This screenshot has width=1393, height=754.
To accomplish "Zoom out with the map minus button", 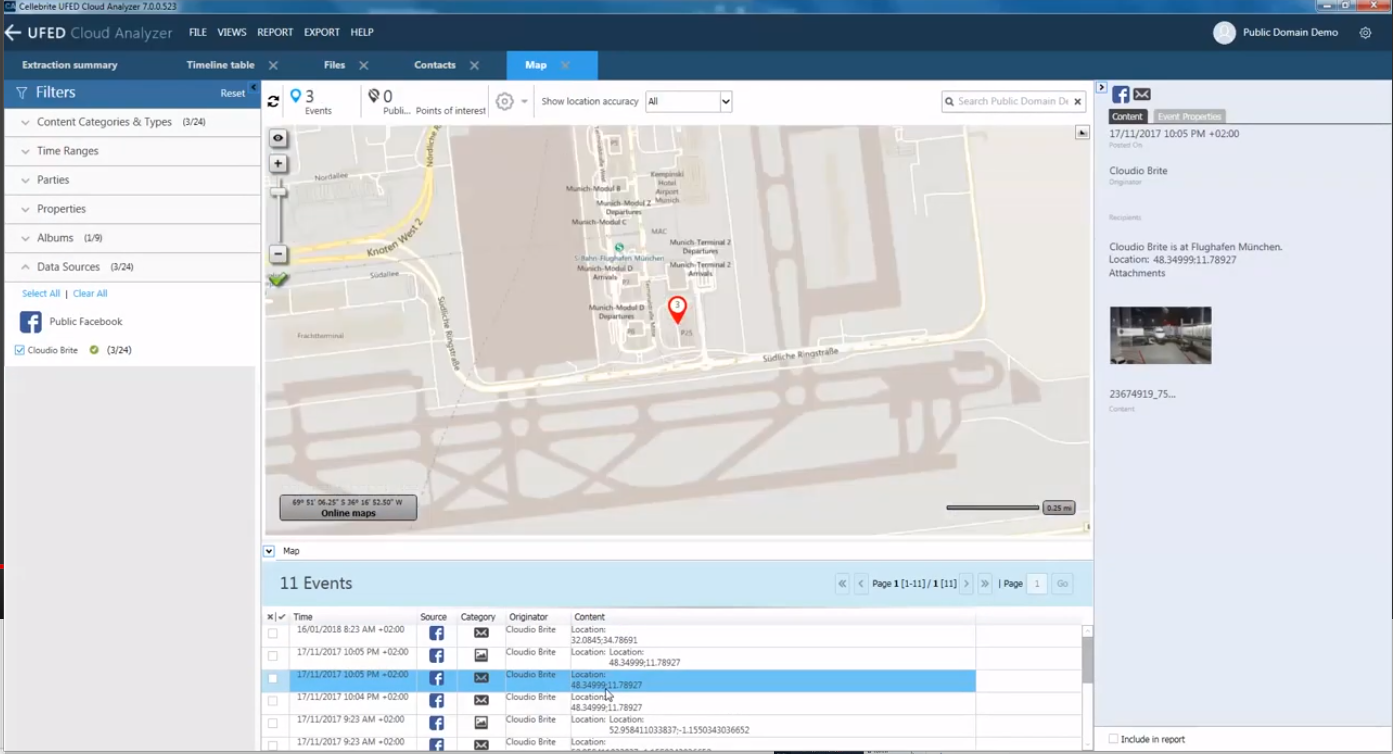I will pos(278,254).
